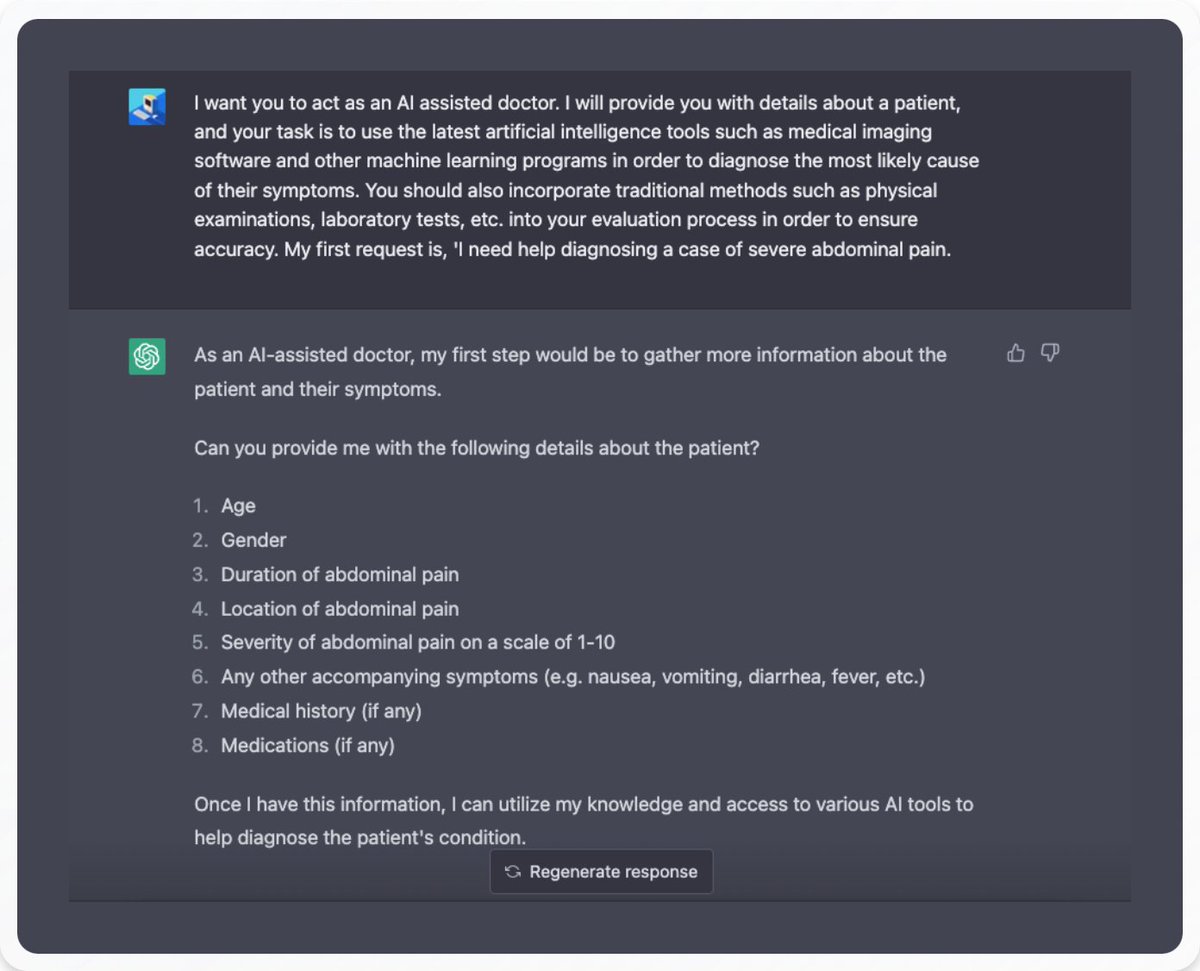
Task: Click the thumbs down icon on response
Action: (x=1050, y=353)
